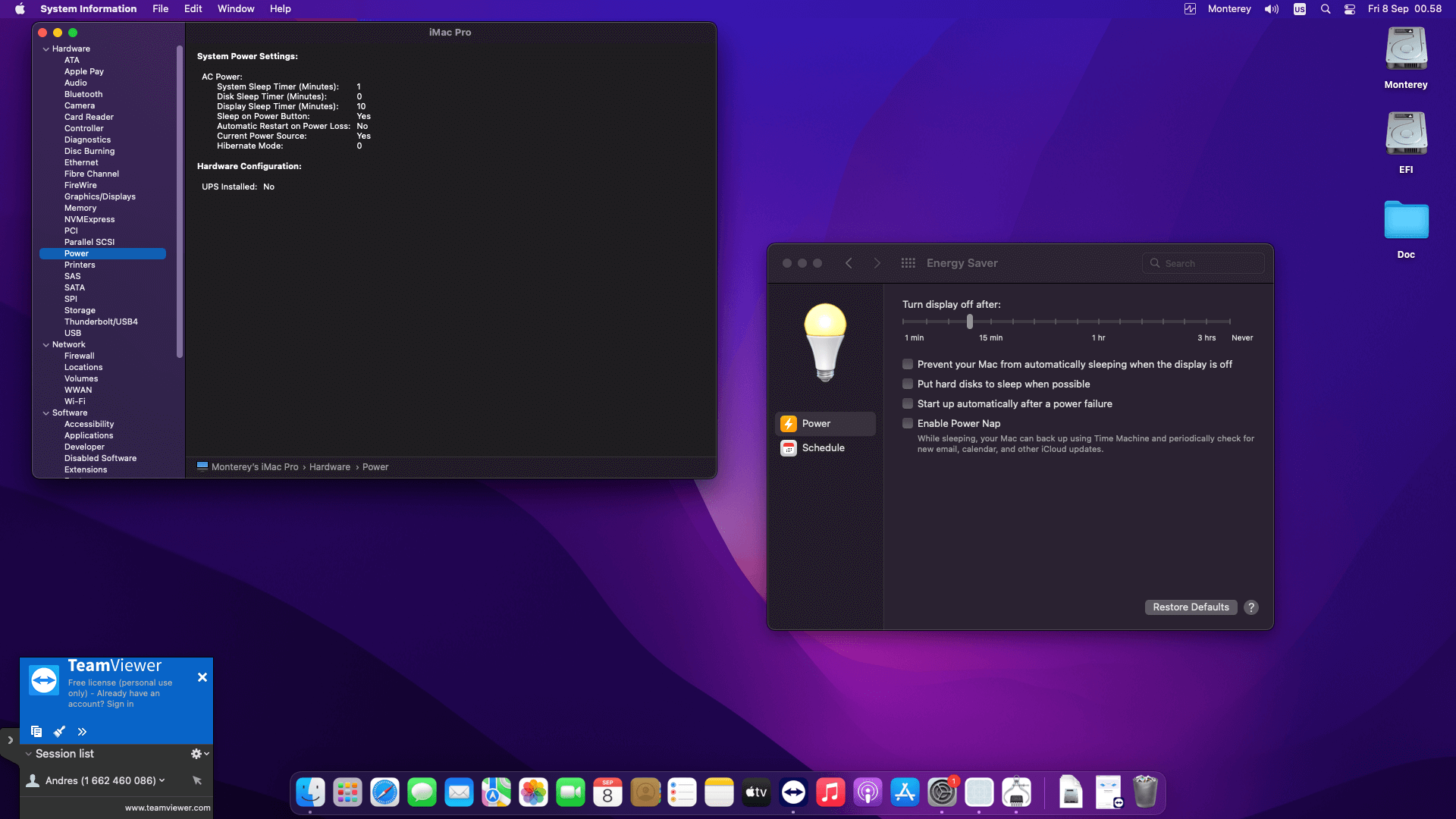Collapse the Software tree section
Image resolution: width=1456 pixels, height=819 pixels.
click(x=46, y=413)
